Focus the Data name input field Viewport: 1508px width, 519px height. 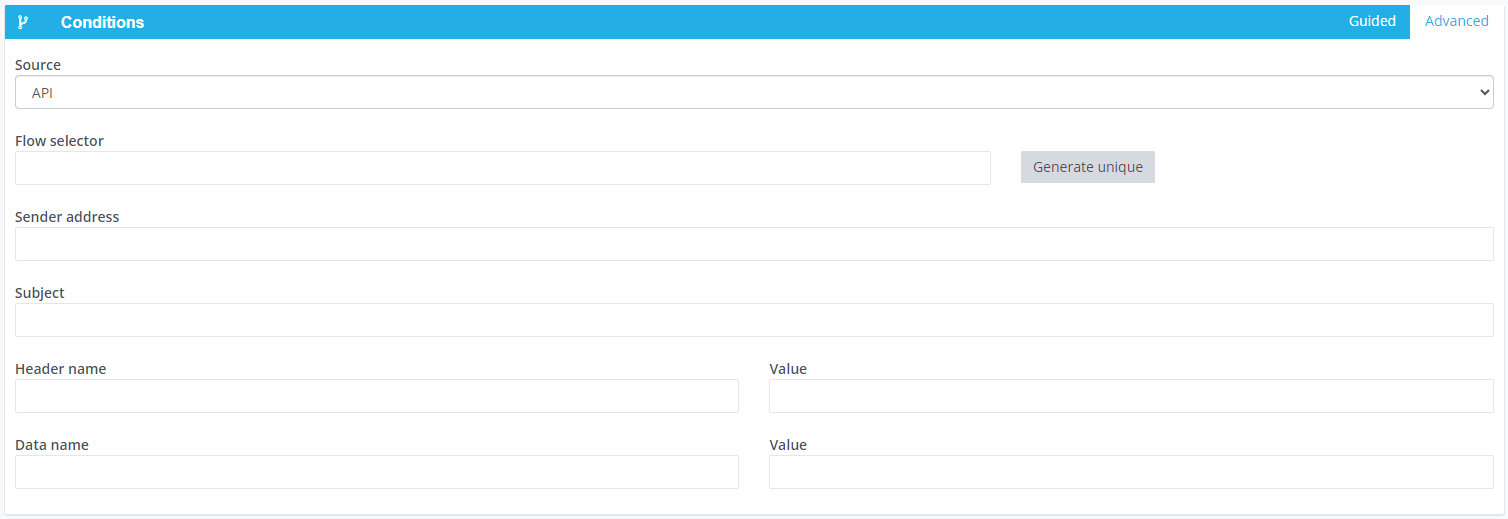click(x=377, y=472)
